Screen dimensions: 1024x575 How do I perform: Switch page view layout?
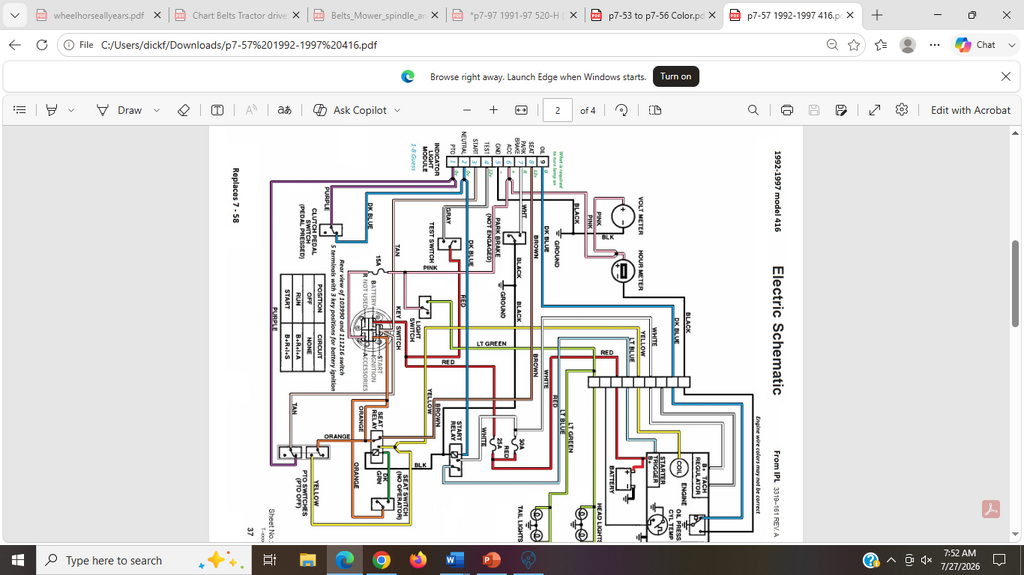[655, 110]
